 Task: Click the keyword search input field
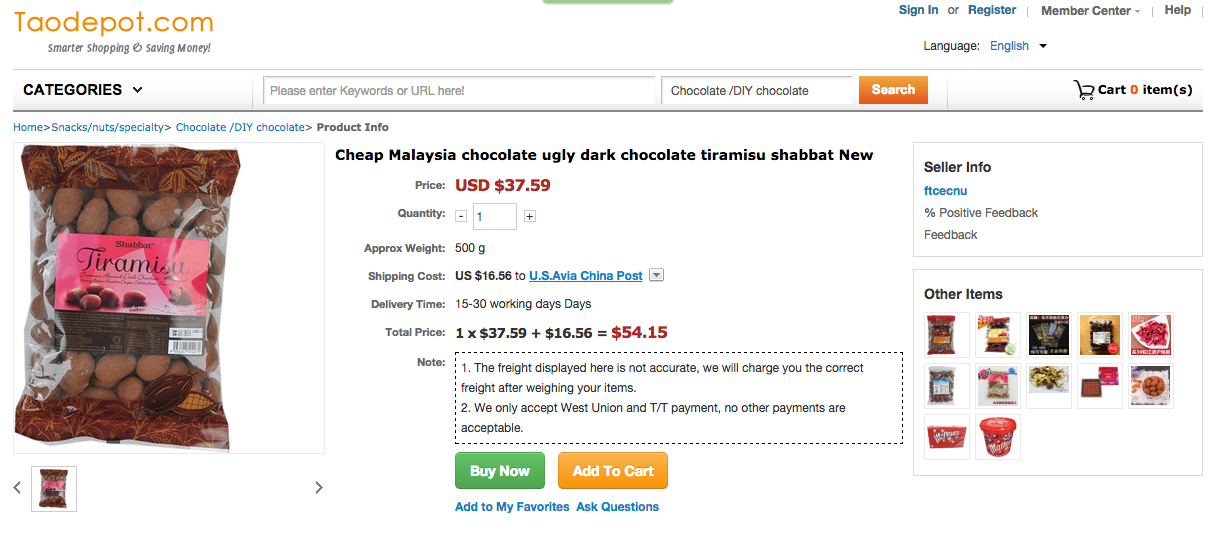459,91
